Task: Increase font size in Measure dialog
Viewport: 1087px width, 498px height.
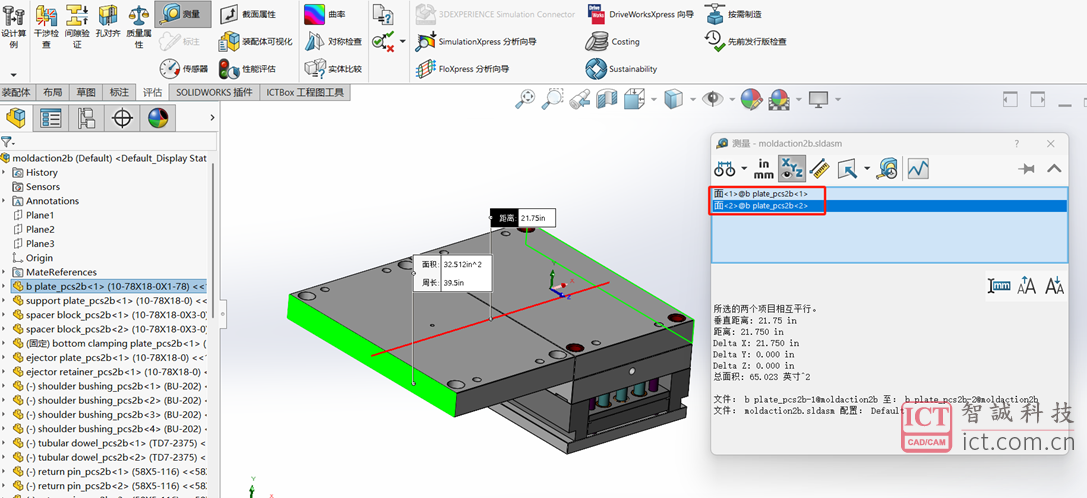Action: (1027, 285)
